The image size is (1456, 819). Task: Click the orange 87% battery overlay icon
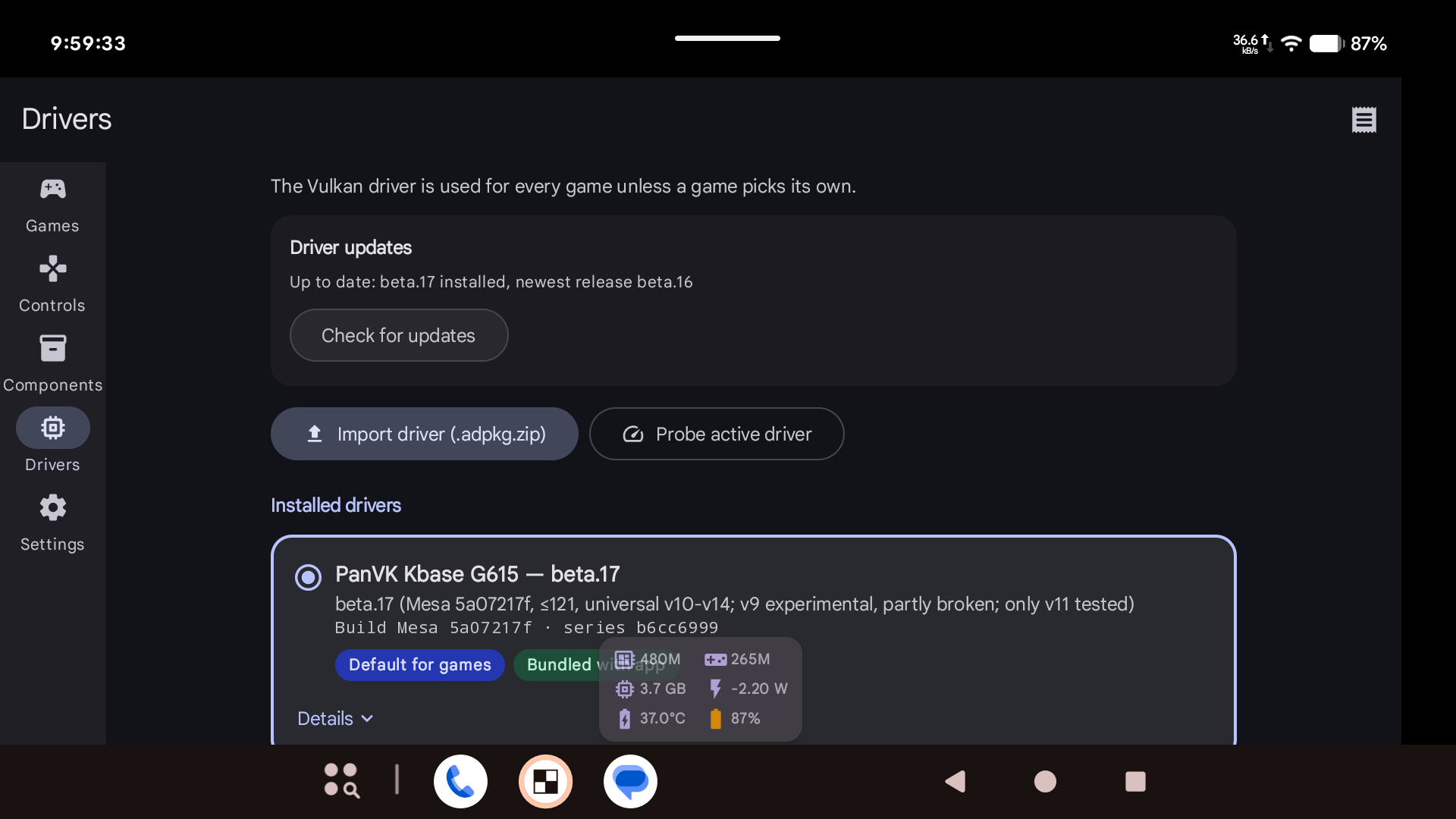tap(715, 718)
